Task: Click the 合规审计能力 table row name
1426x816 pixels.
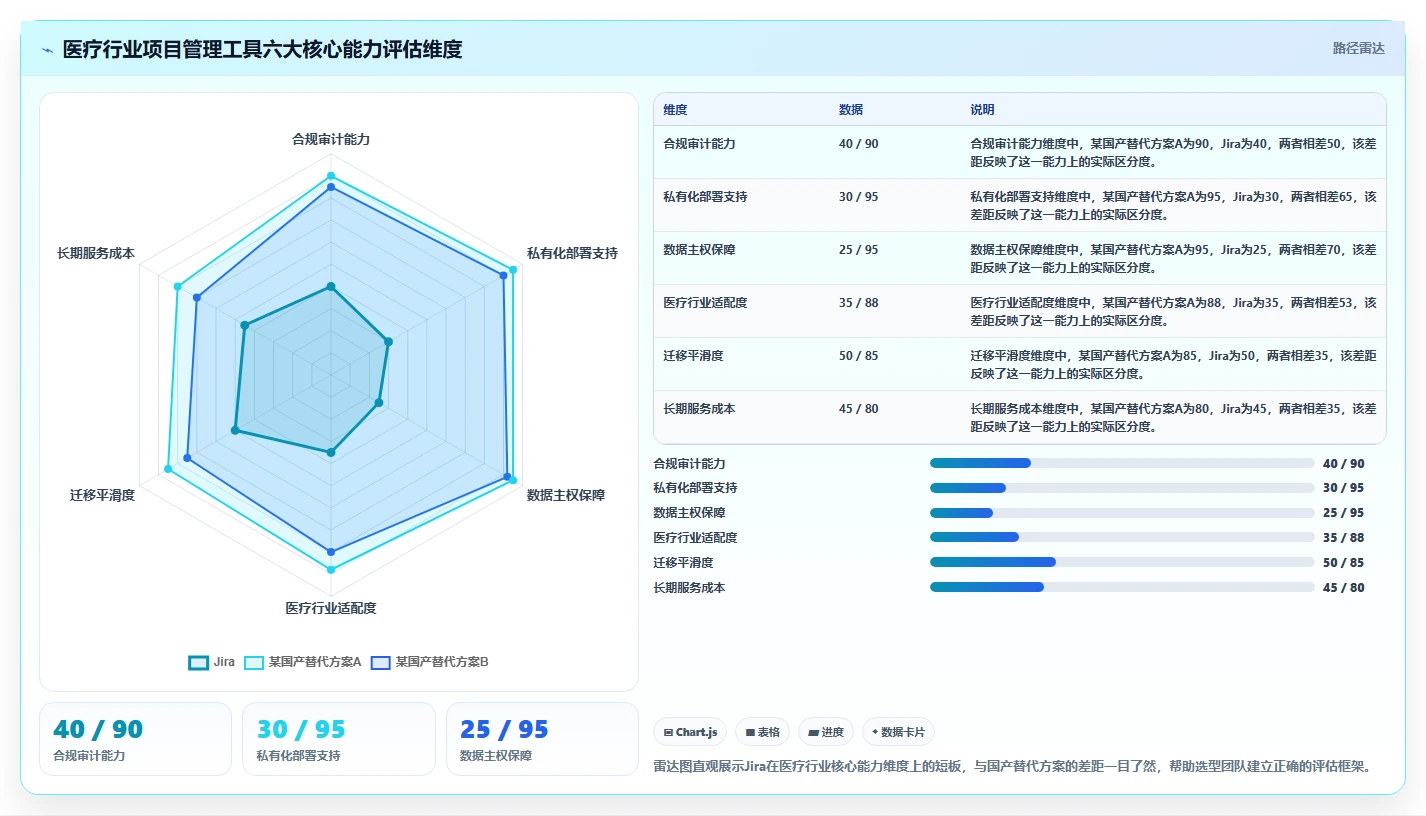Action: [699, 144]
